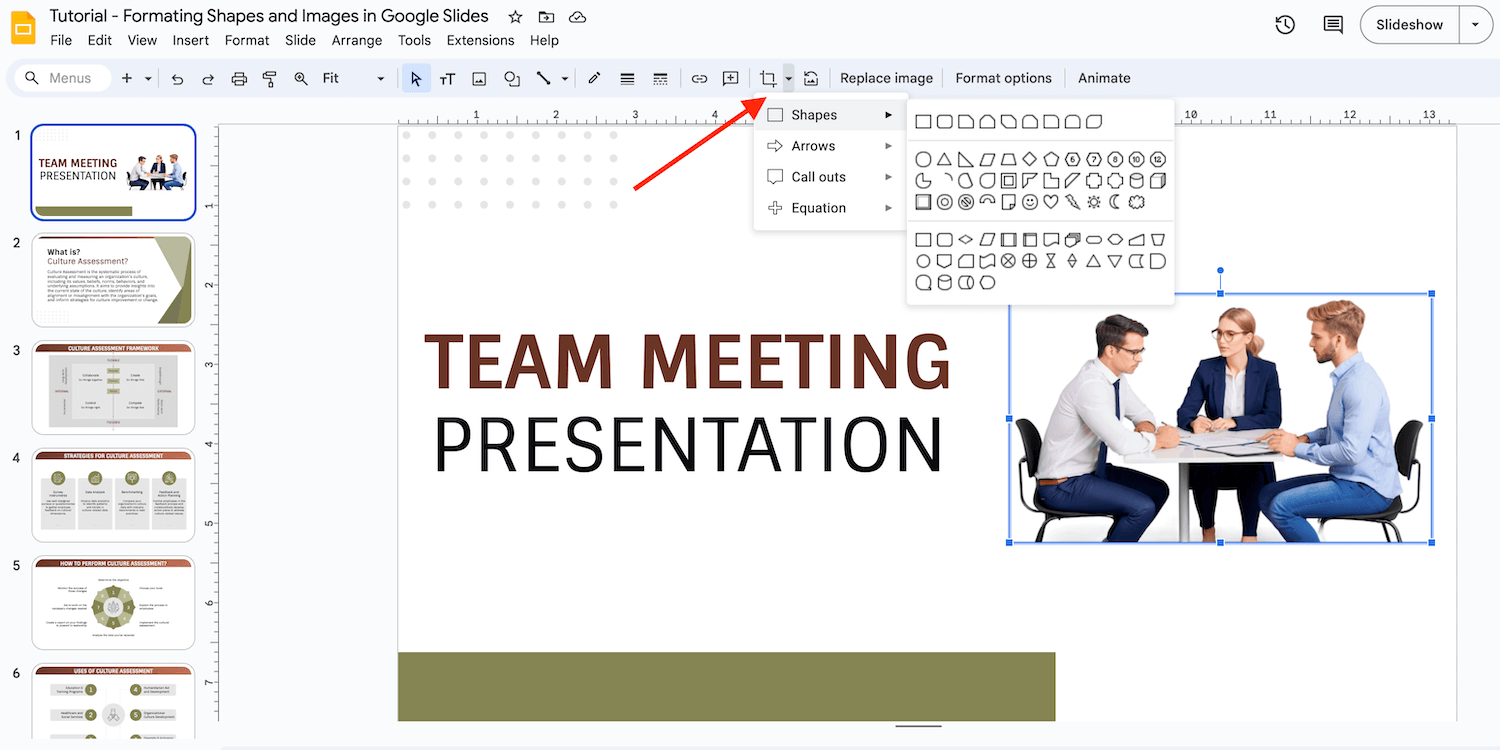This screenshot has width=1500, height=750.
Task: Activate the crop image tool
Action: pyautogui.click(x=770, y=78)
